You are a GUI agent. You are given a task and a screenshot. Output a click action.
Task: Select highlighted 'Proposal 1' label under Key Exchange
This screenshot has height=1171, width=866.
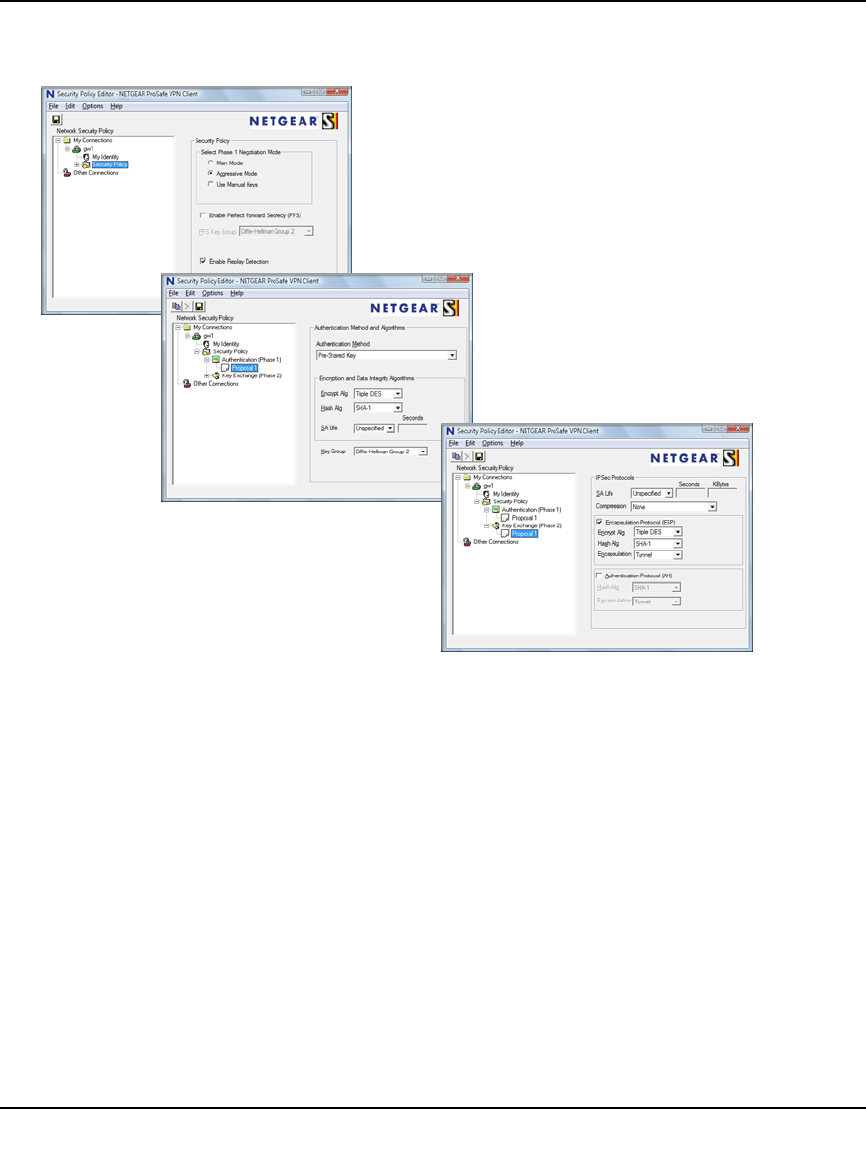[x=524, y=534]
